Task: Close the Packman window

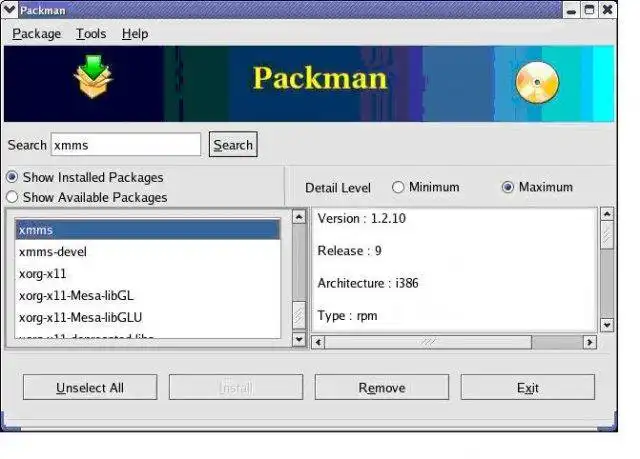Action: pos(608,10)
